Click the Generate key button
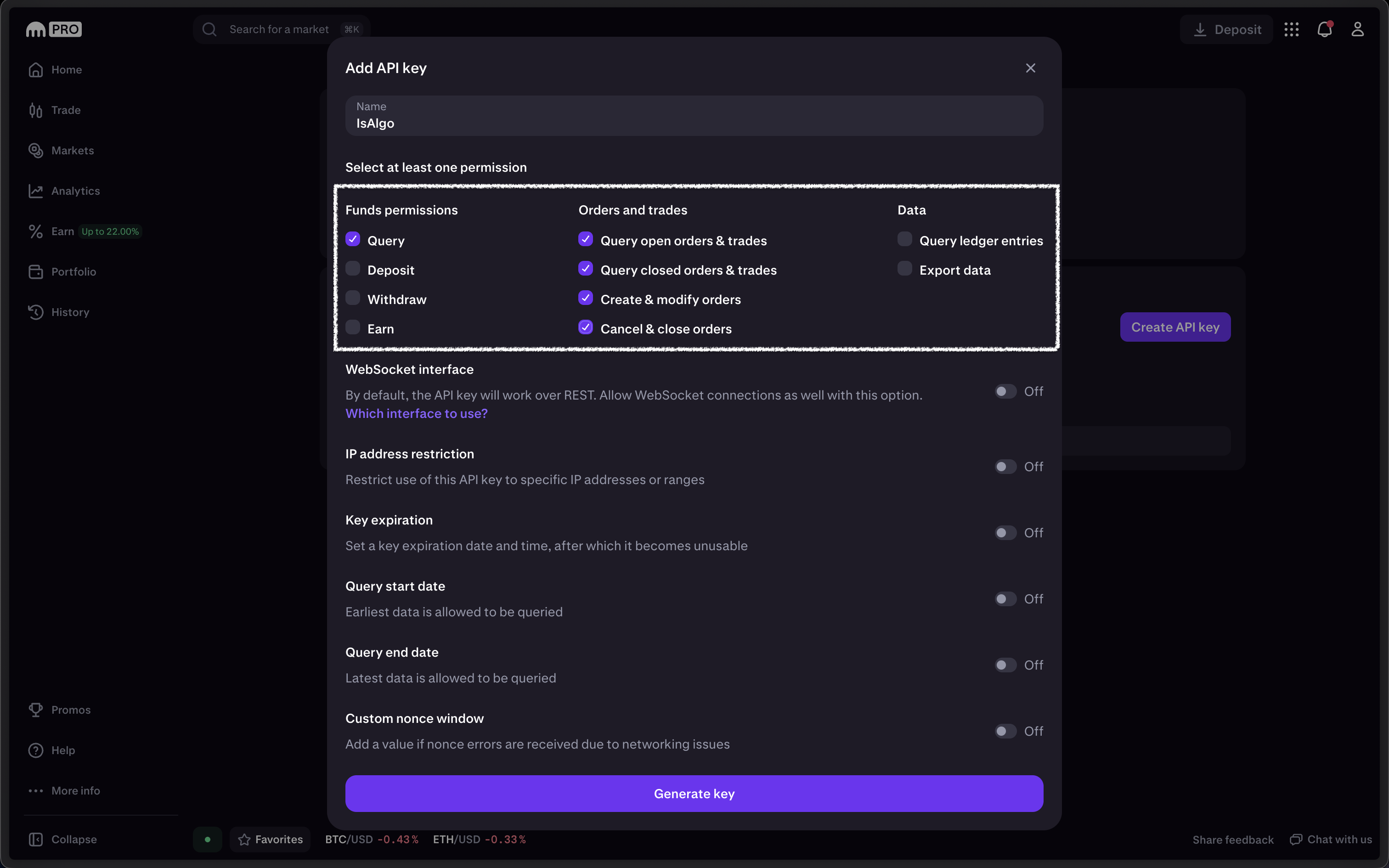This screenshot has height=868, width=1389. tap(694, 794)
